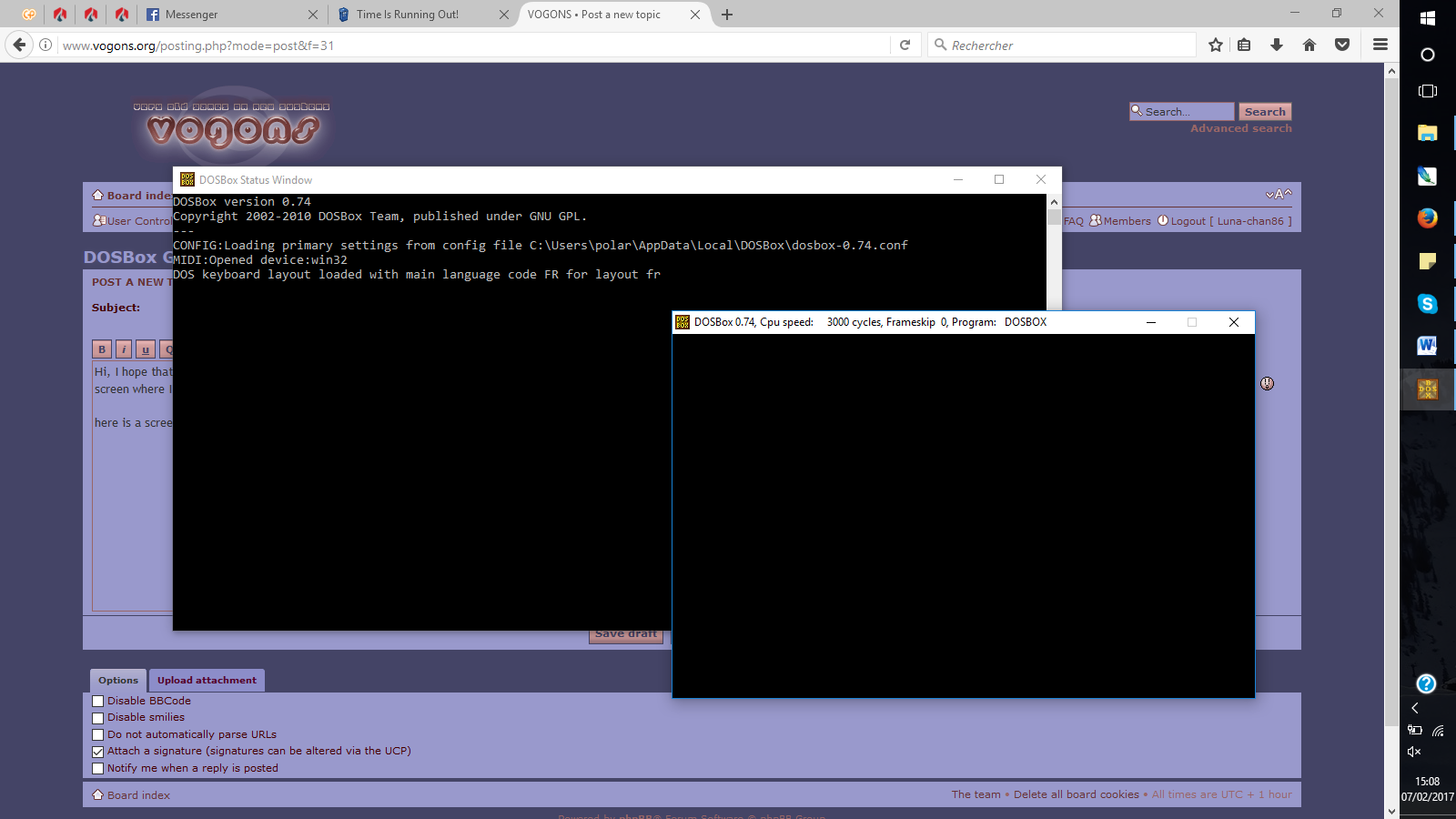The image size is (1456, 819).
Task: Maximize the DOSBox Status Window
Action: tap(999, 179)
